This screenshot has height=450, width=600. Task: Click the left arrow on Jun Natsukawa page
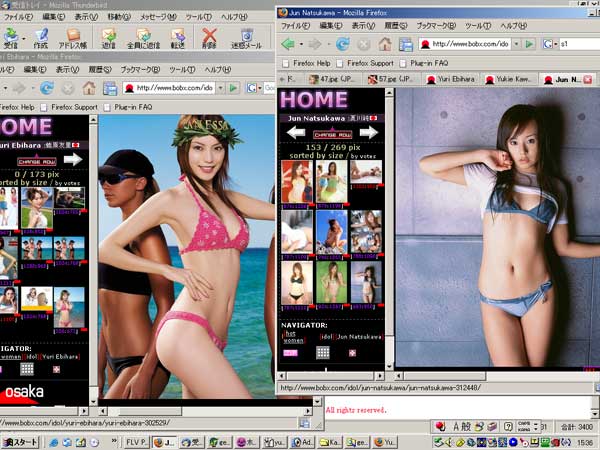click(x=296, y=133)
